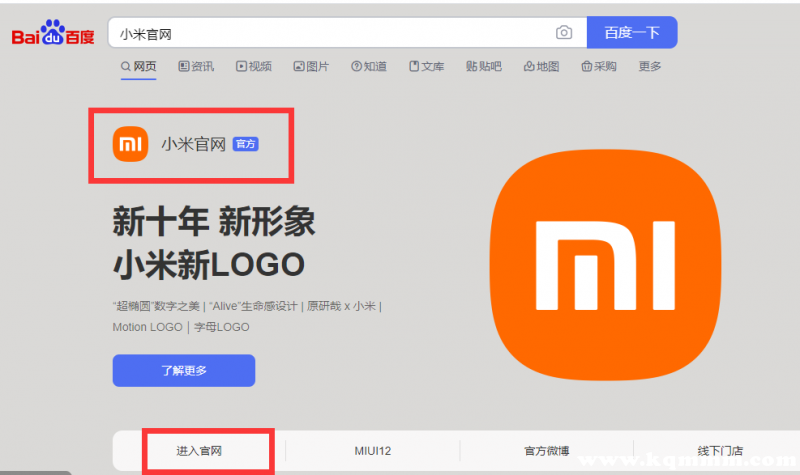Open the MIUI12 link
800x475 pixels.
point(372,451)
